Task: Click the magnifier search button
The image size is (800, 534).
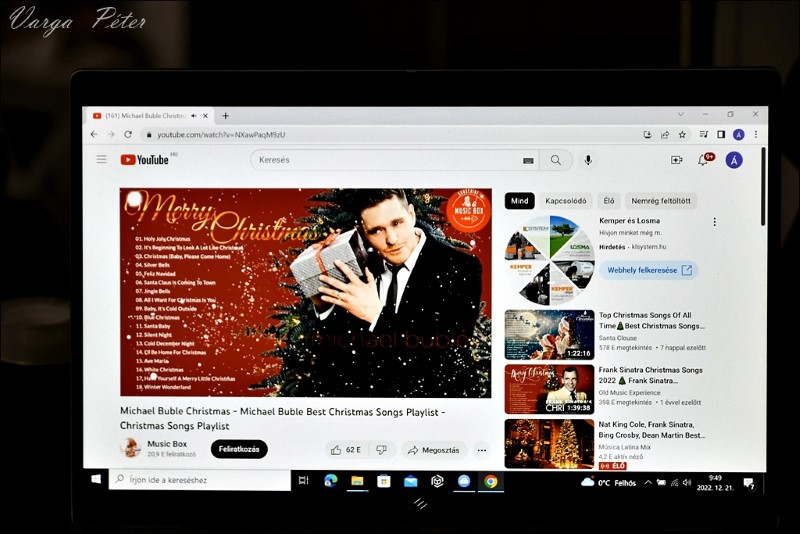Action: point(556,160)
